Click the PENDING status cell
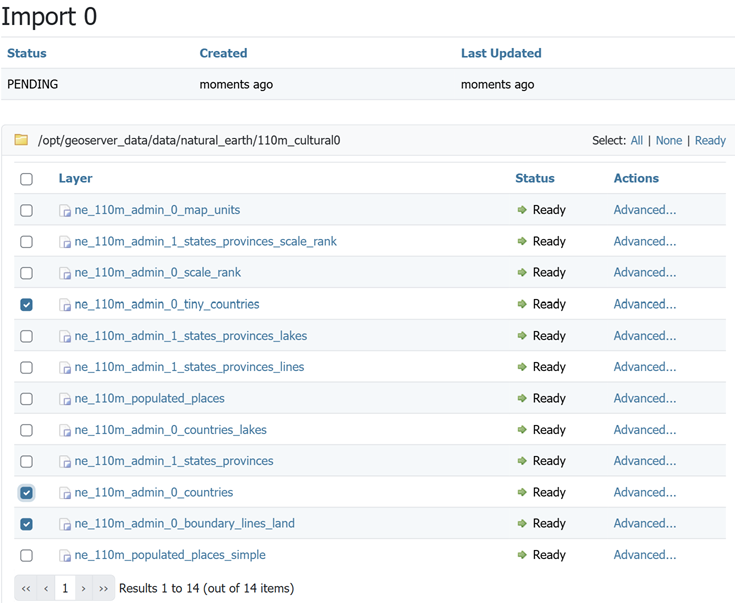 click(x=32, y=84)
